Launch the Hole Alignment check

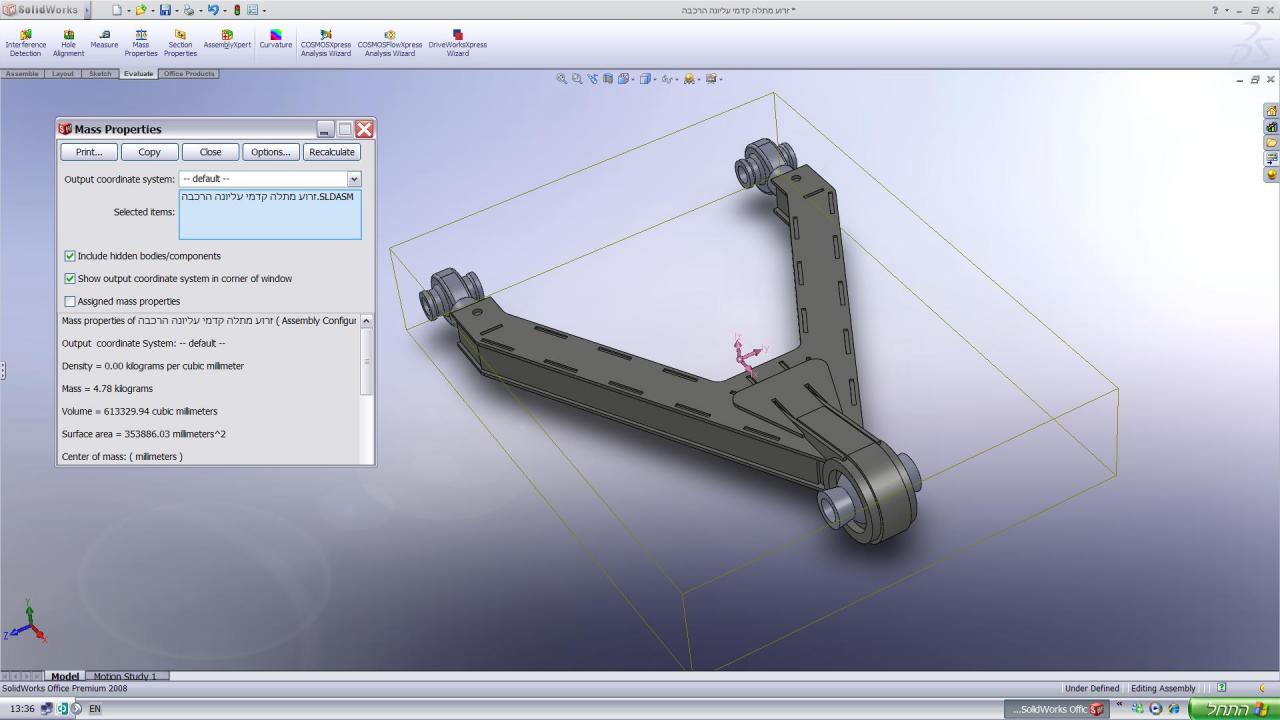pyautogui.click(x=68, y=42)
